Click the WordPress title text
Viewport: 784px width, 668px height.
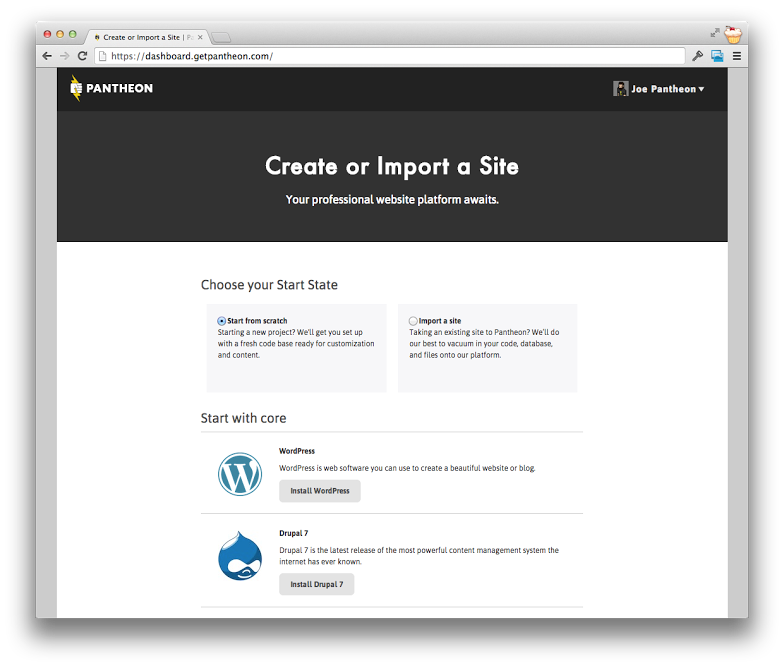(x=297, y=451)
